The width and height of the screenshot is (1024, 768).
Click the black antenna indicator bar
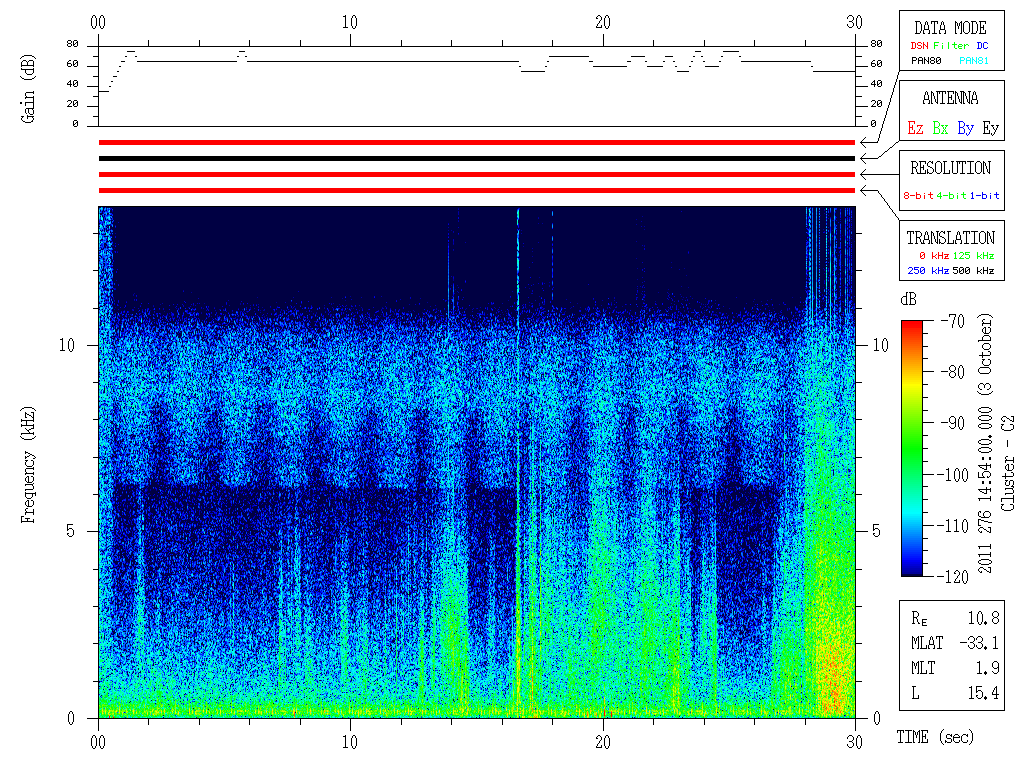[x=477, y=158]
